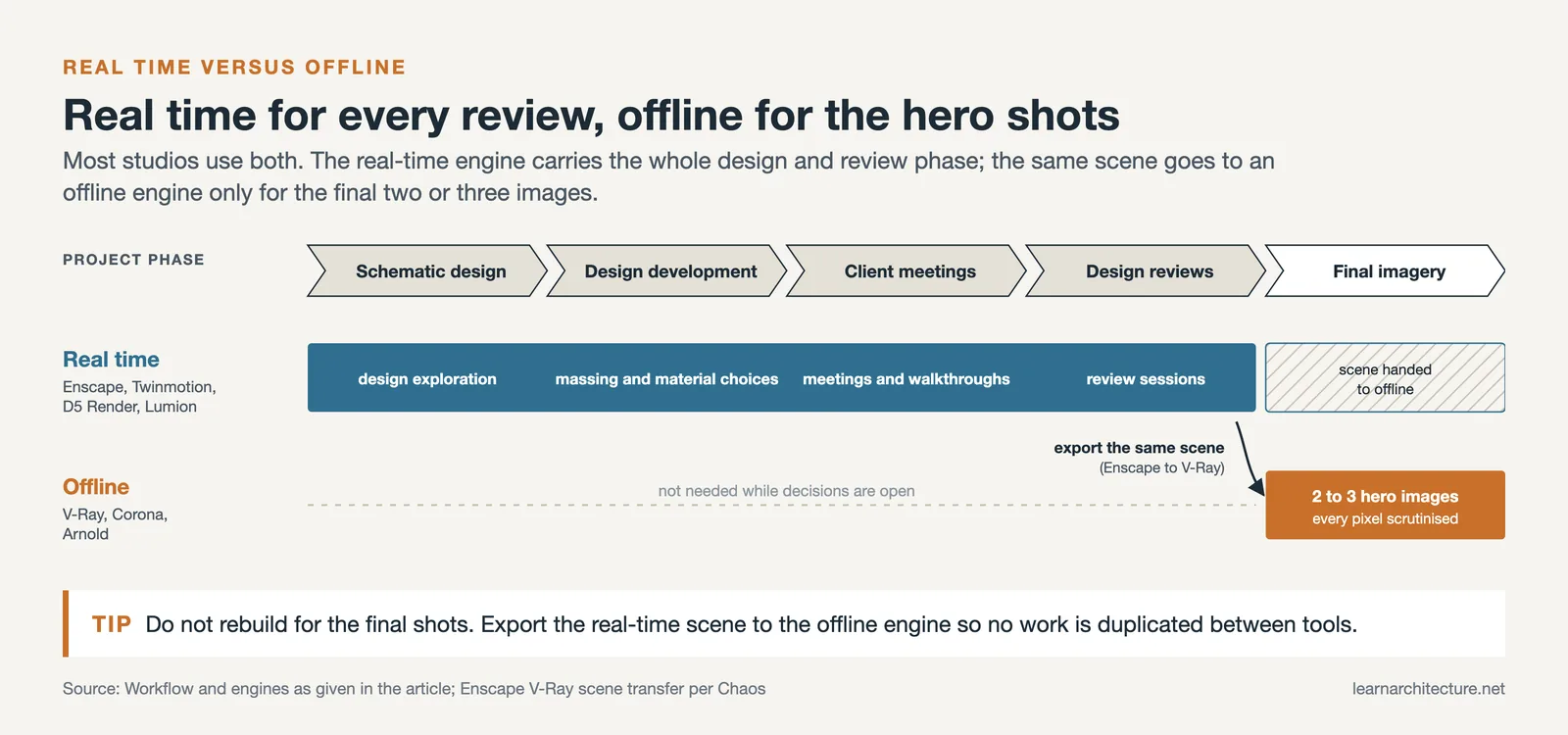The image size is (1568, 735).
Task: Click the 'REAL TIME VERSUS OFFLINE' kicker
Action: coord(234,68)
